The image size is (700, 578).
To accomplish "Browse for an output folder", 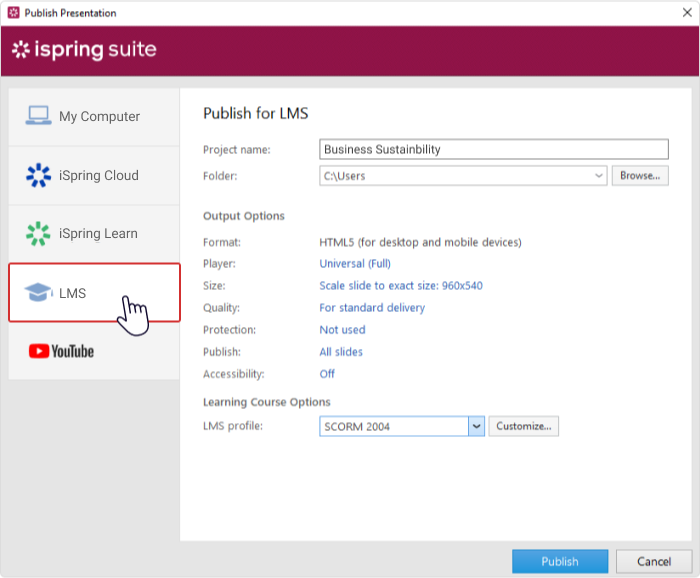I will 640,176.
